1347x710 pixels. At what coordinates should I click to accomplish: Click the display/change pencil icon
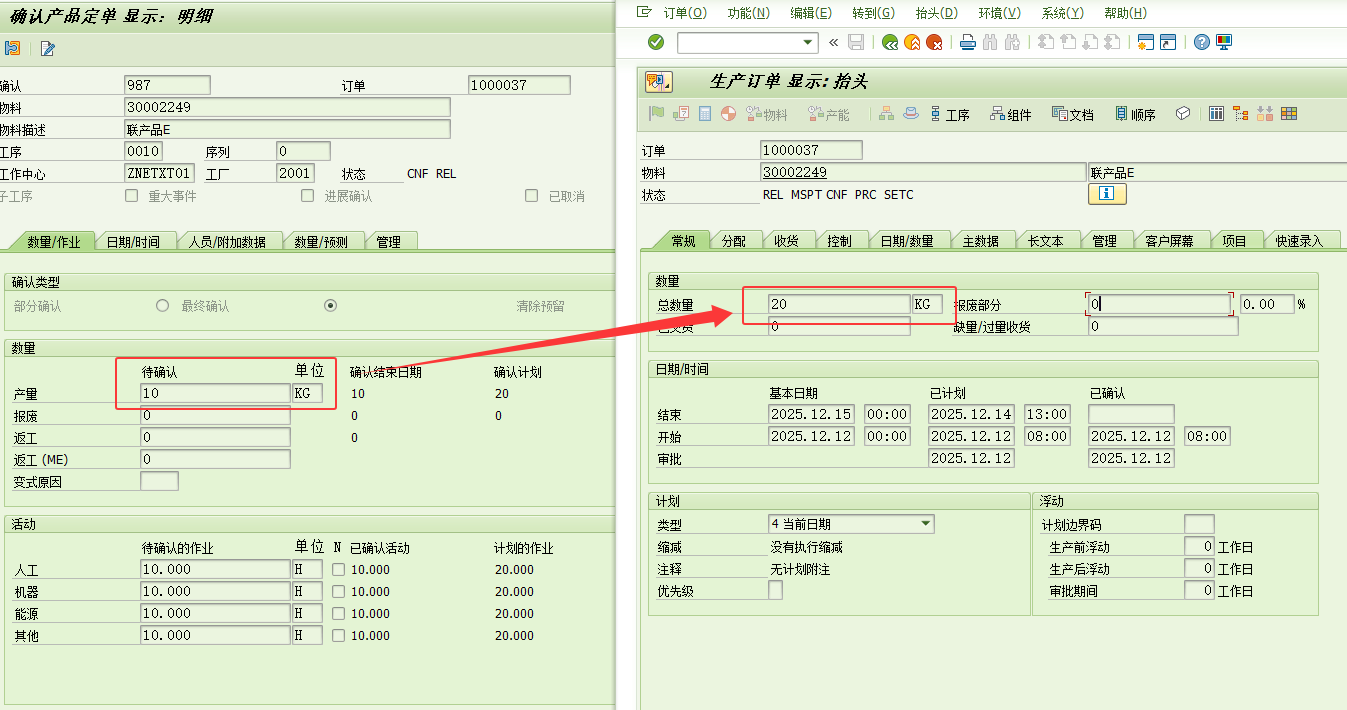pyautogui.click(x=48, y=48)
